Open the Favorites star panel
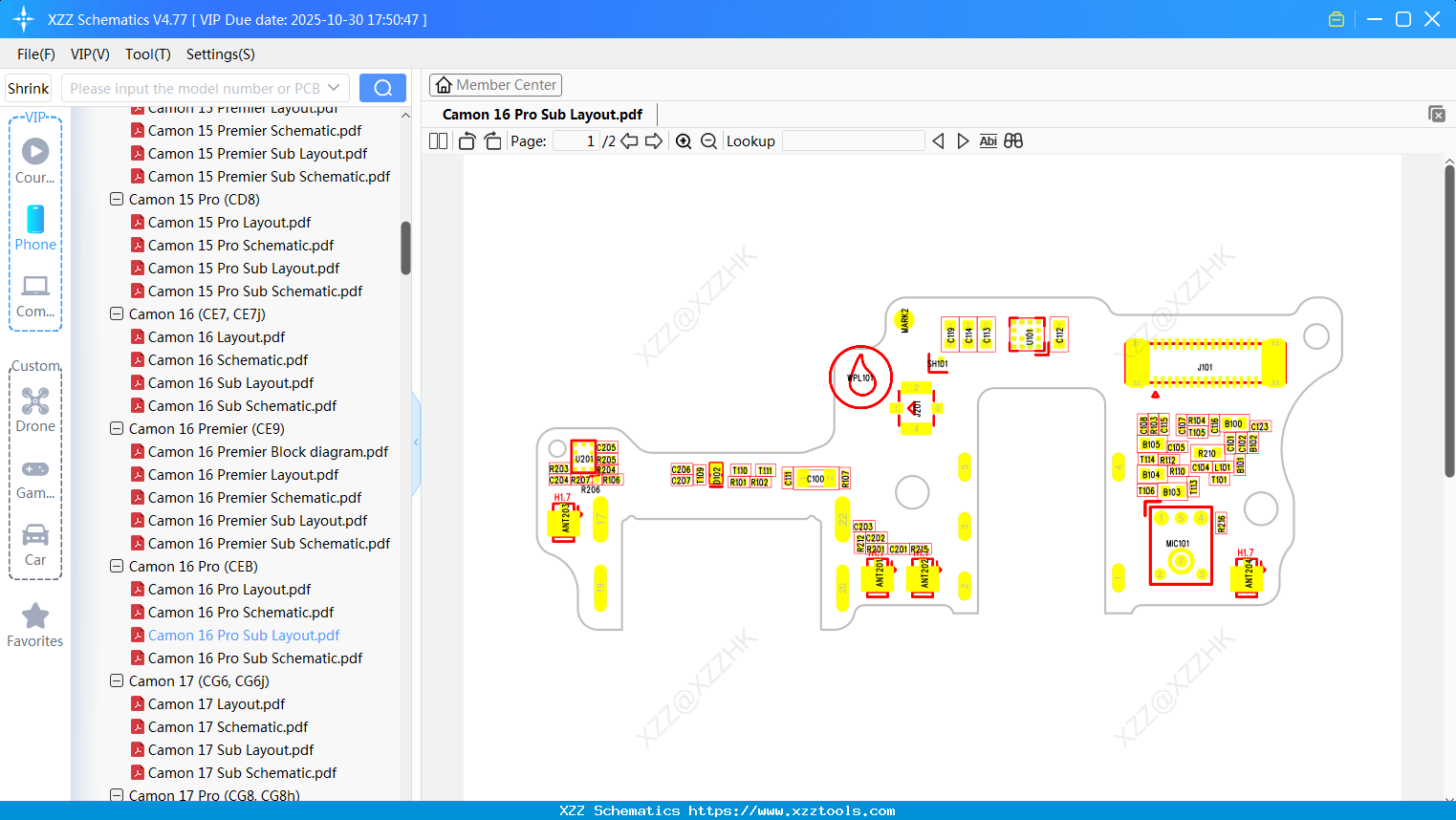This screenshot has height=820, width=1456. point(35,625)
